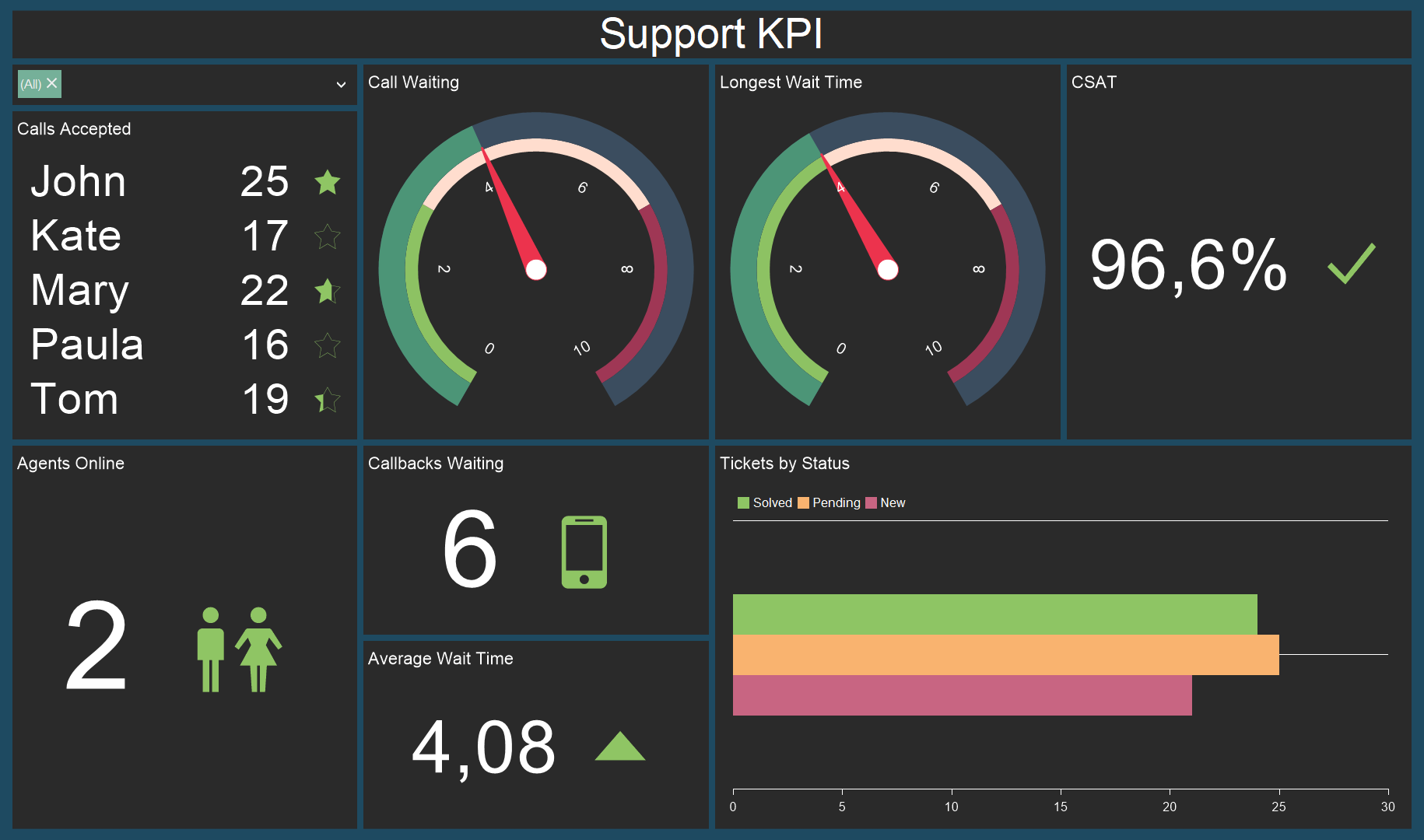
Task: Select the orange Pending bar
Action: (1006, 655)
